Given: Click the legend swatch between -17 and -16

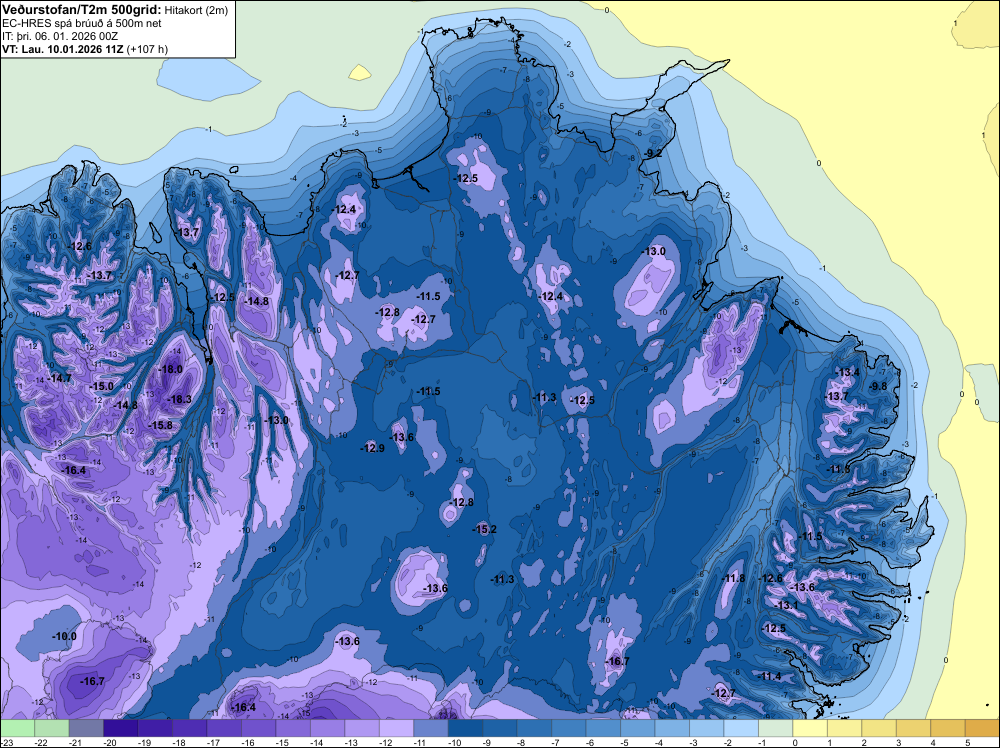Looking at the screenshot, I should 224,728.
